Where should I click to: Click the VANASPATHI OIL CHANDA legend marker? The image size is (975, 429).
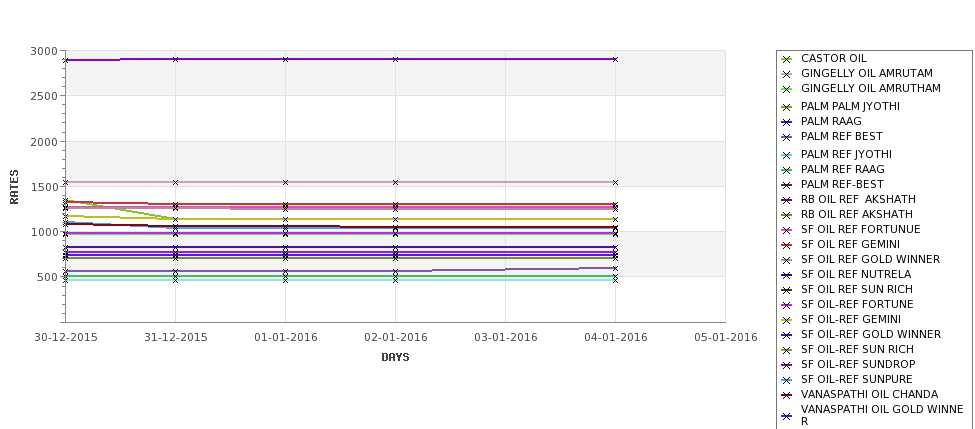point(786,395)
